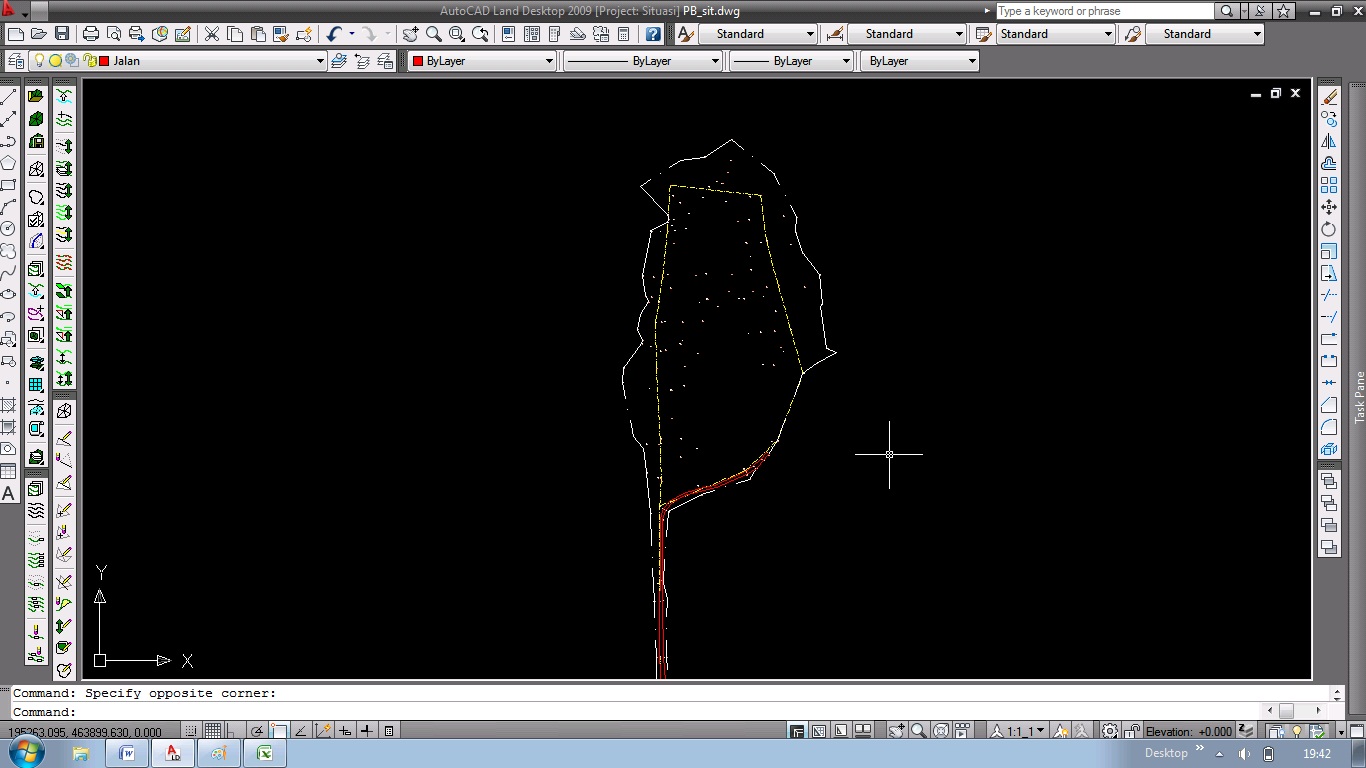Toggle the Jalan layer light bulb off

coord(40,61)
